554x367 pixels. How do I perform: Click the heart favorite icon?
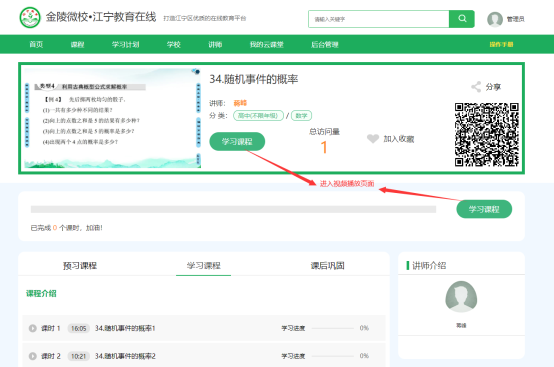[373, 138]
